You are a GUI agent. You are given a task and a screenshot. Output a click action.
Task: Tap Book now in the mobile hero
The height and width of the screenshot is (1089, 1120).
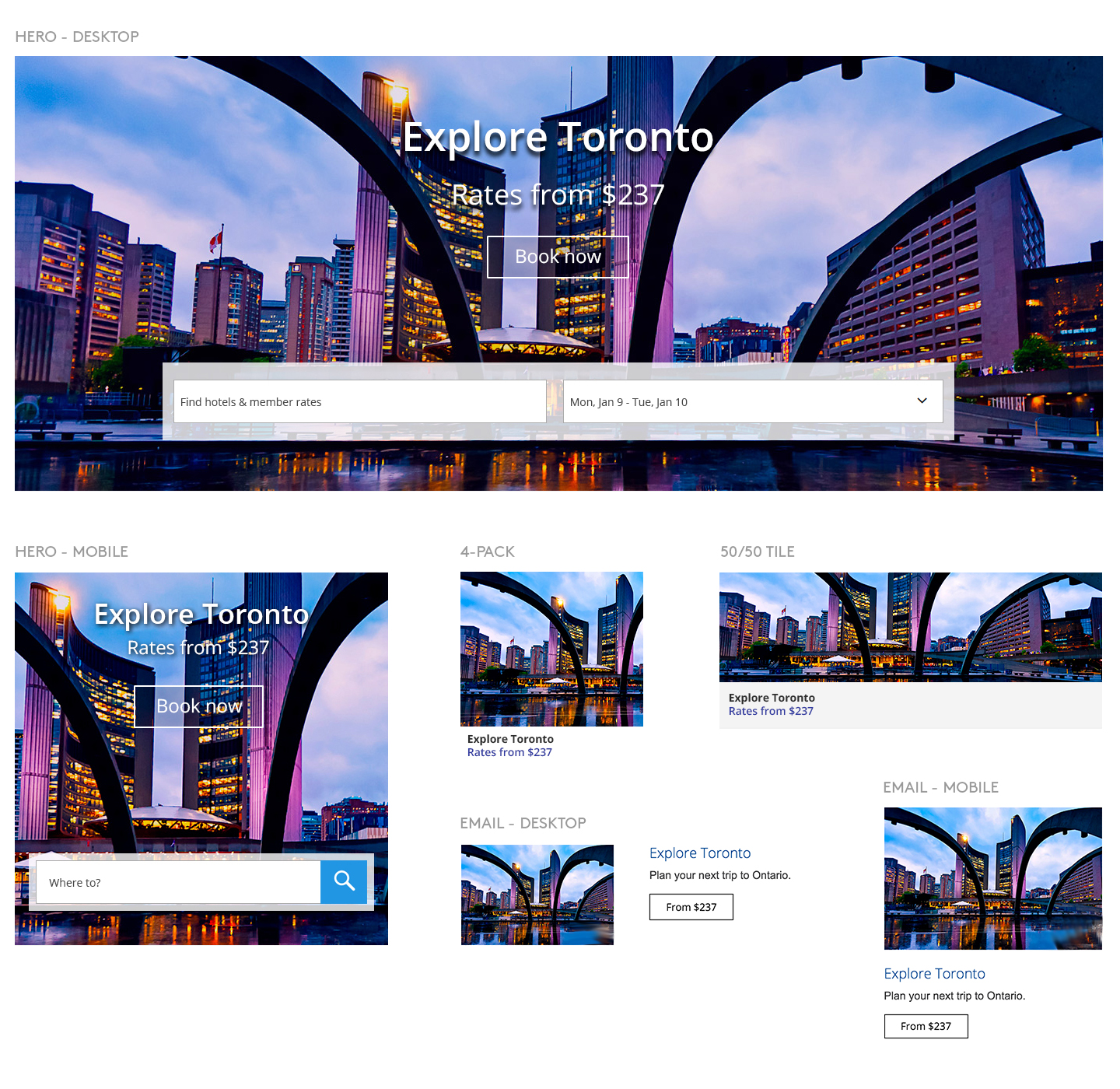pyautogui.click(x=199, y=706)
